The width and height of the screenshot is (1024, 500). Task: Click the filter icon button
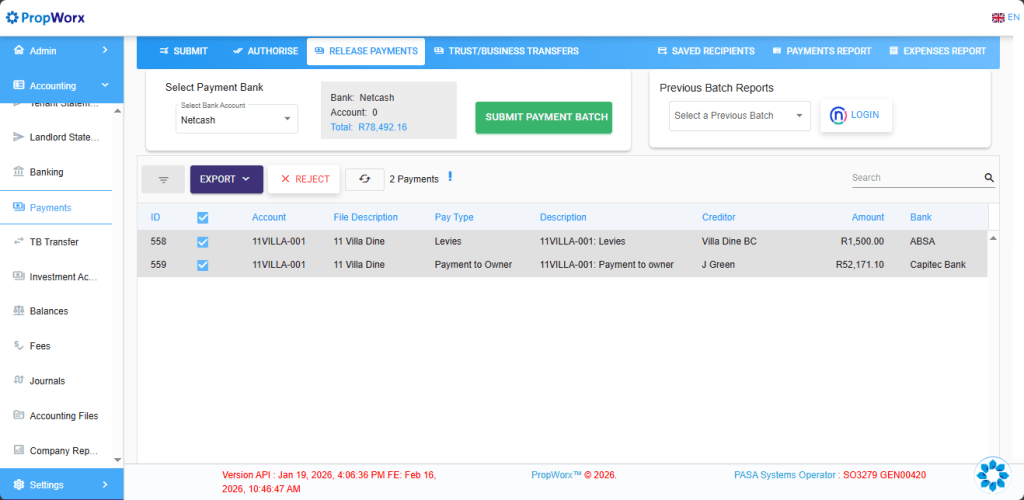pos(163,180)
